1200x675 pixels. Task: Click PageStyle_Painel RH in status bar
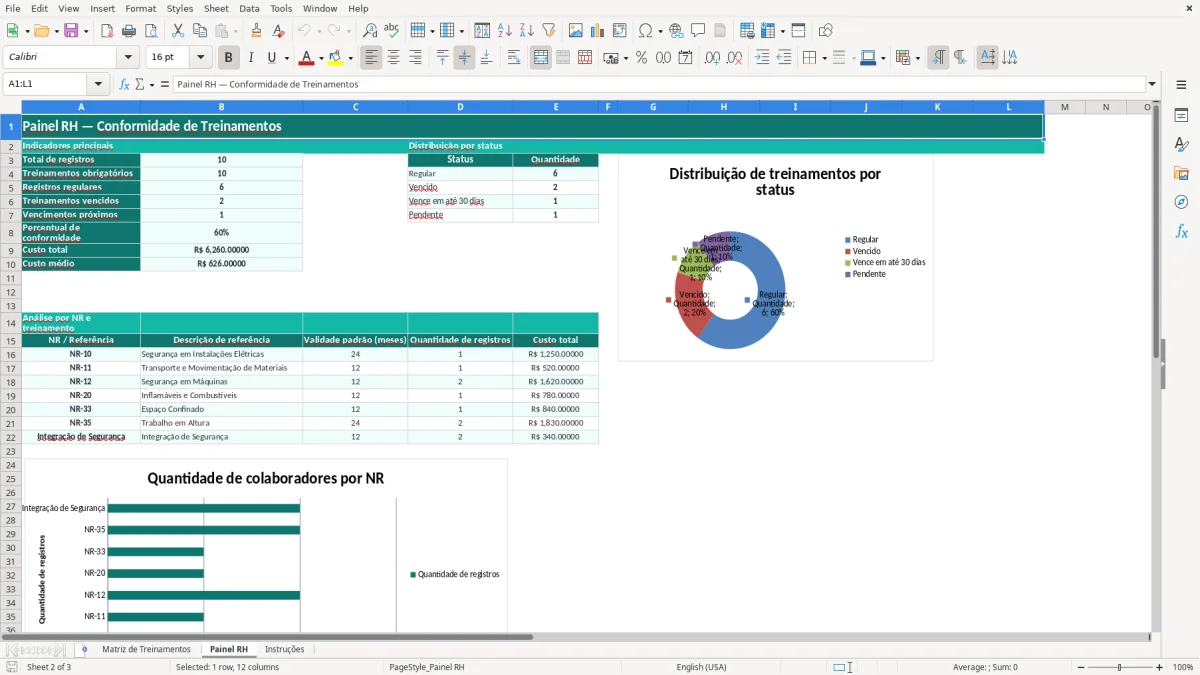point(427,667)
